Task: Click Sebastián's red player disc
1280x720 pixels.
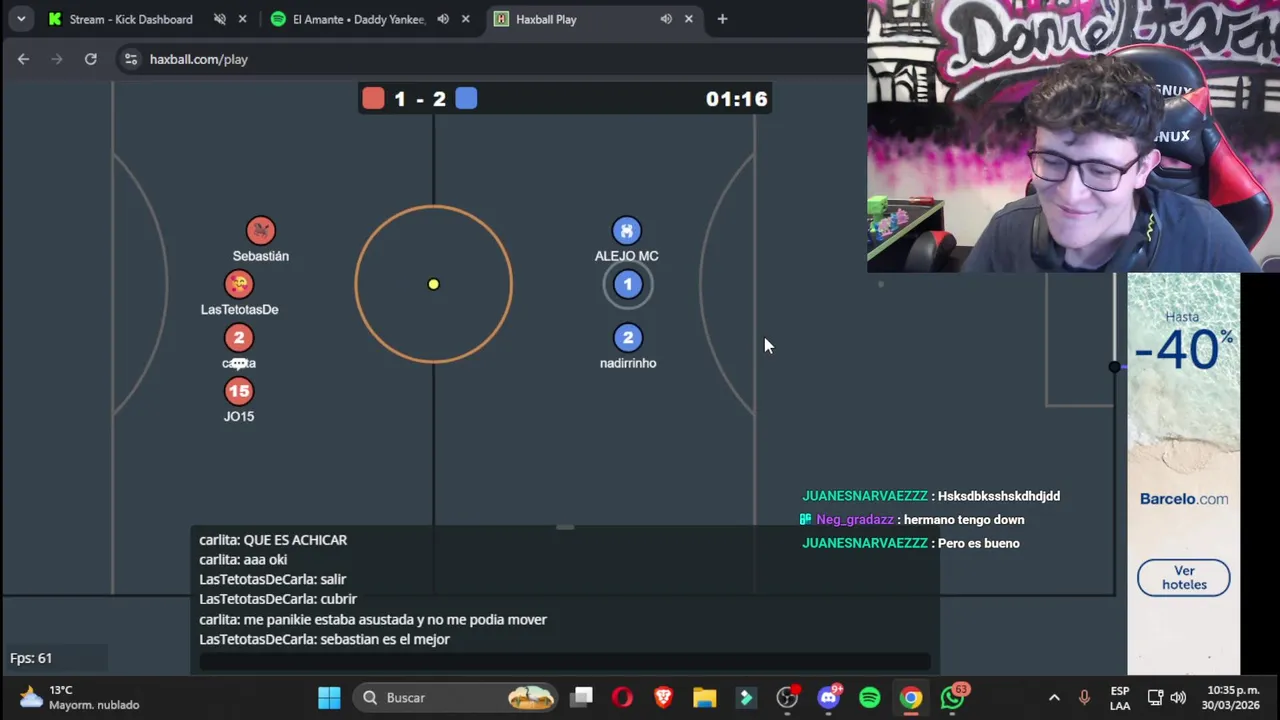Action: (260, 231)
